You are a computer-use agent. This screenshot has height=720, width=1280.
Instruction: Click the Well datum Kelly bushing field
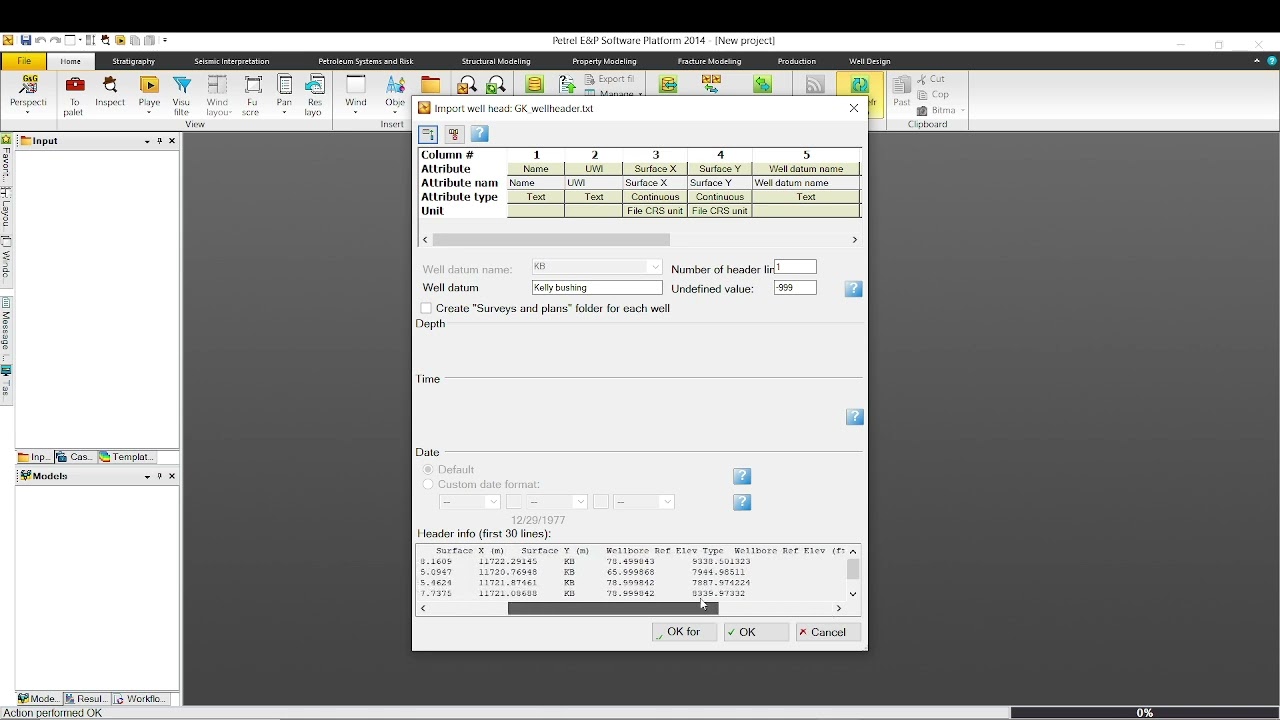[597, 288]
